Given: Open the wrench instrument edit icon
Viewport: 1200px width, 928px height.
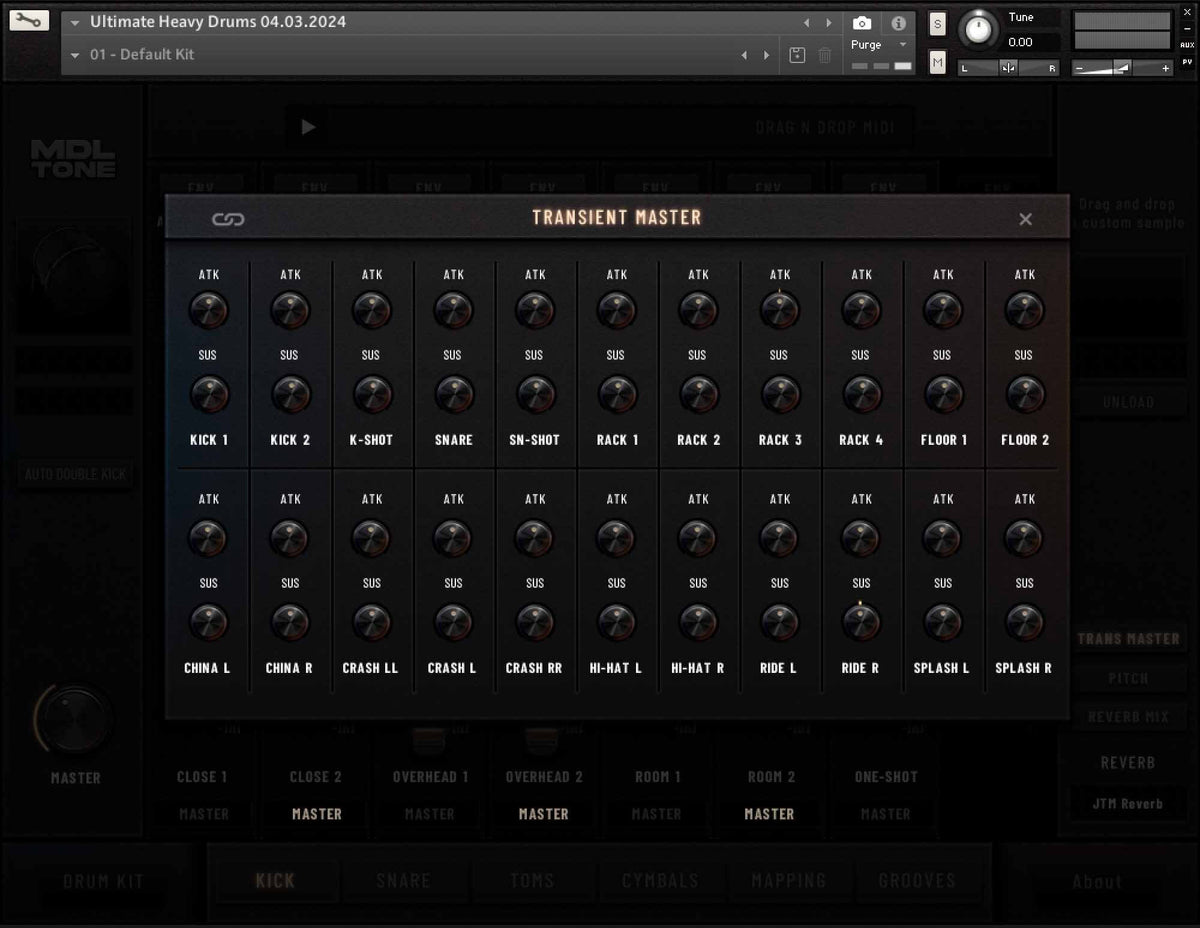Looking at the screenshot, I should tap(29, 21).
